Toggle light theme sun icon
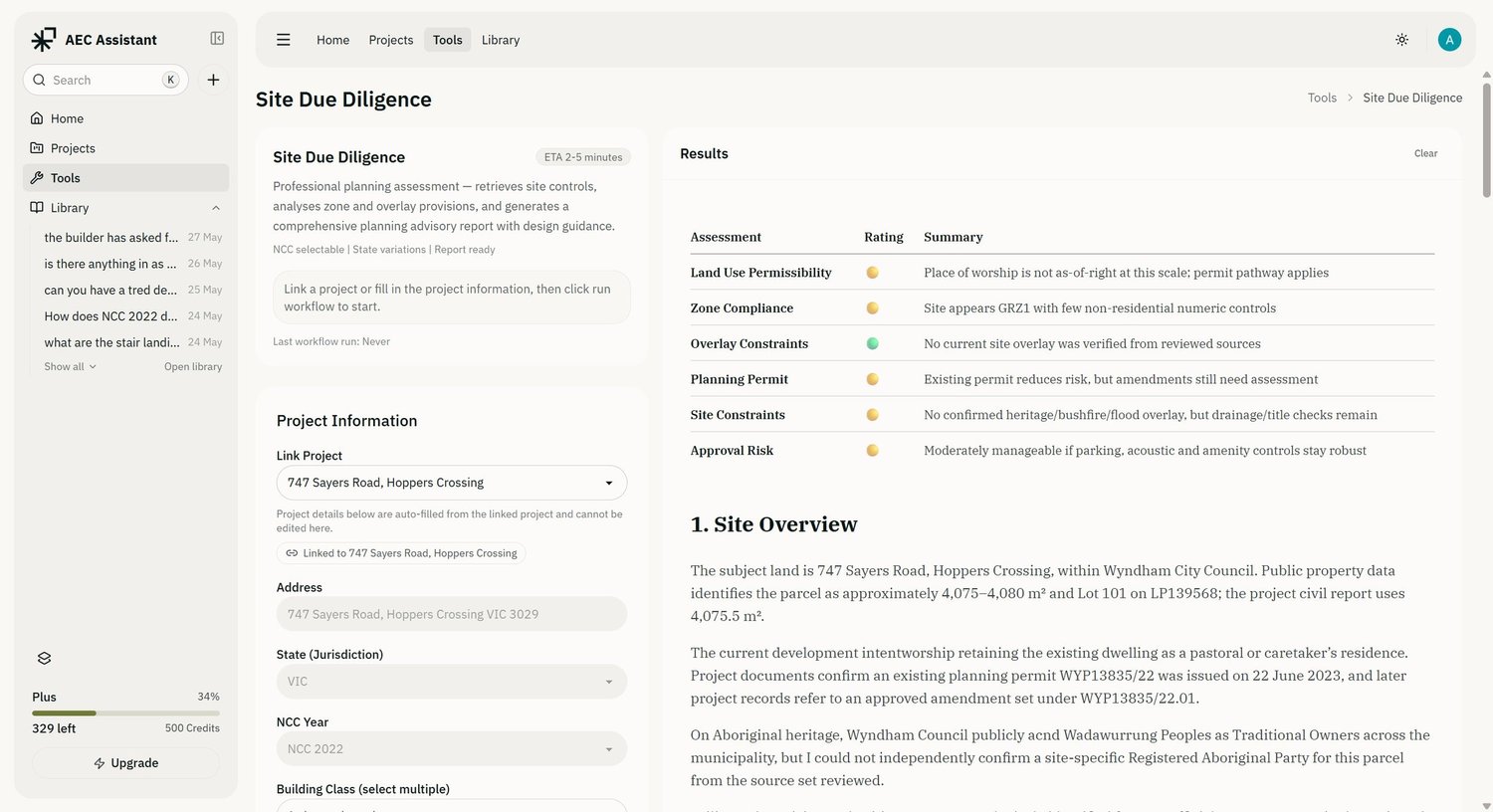This screenshot has height=812, width=1493. [x=1401, y=40]
